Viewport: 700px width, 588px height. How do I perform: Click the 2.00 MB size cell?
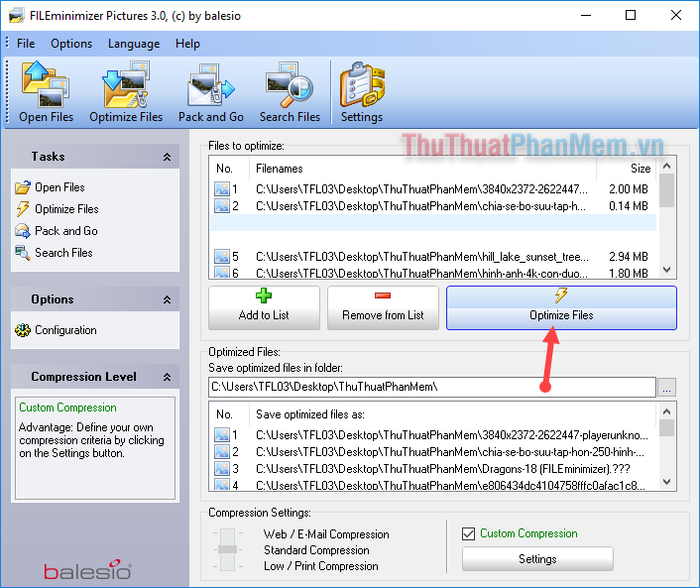(x=628, y=189)
